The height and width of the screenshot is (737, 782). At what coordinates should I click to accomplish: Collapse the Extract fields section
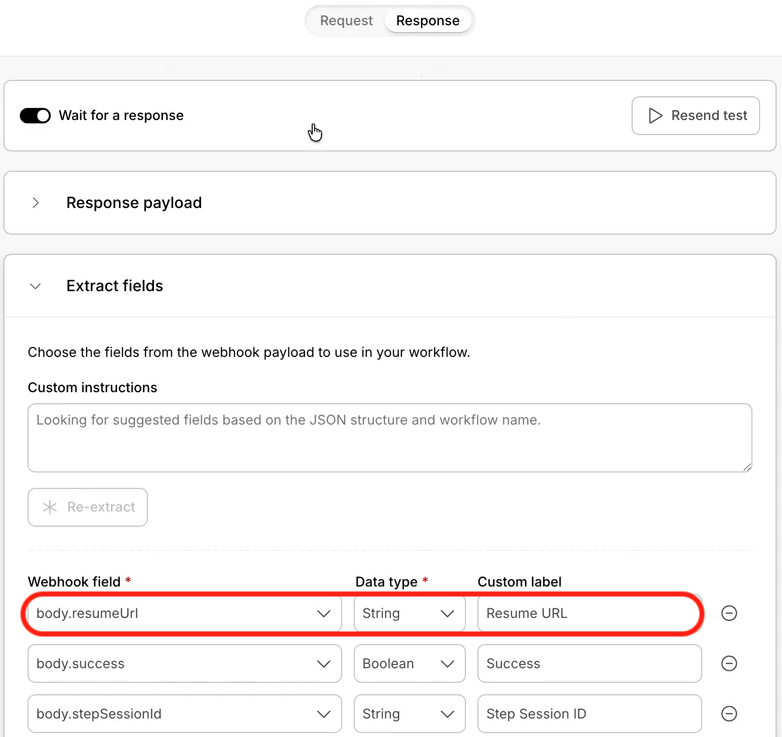[35, 286]
